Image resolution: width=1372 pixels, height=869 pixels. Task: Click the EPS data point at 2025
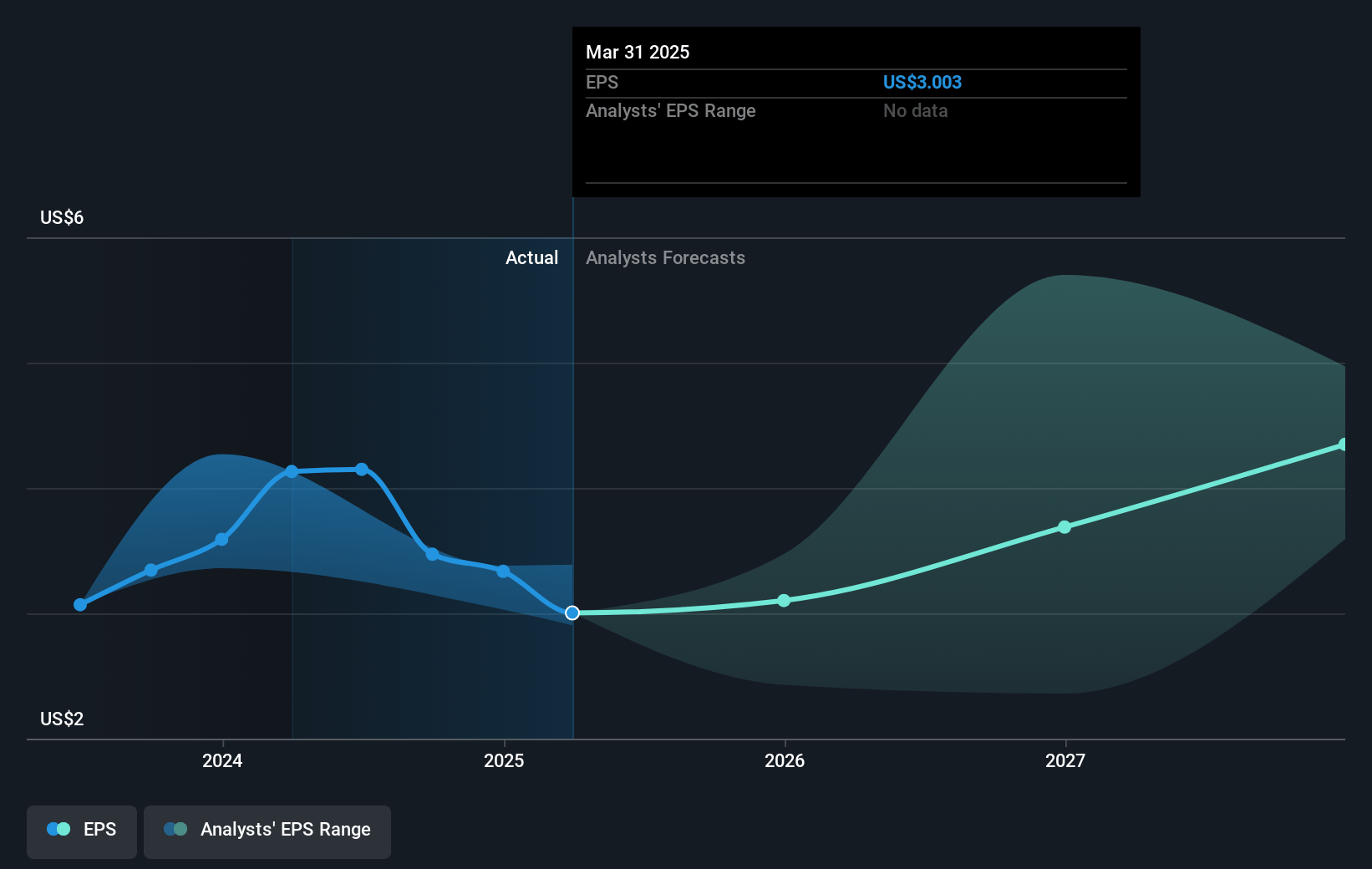click(x=503, y=572)
